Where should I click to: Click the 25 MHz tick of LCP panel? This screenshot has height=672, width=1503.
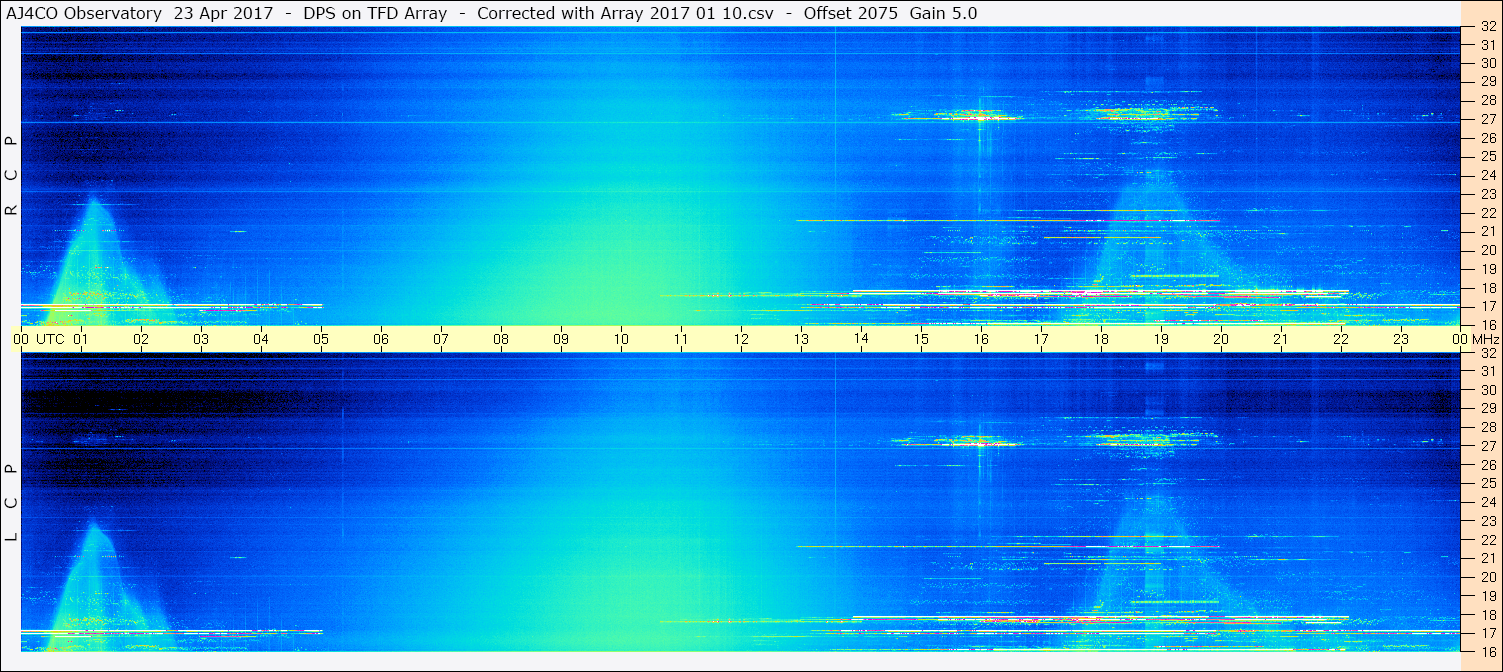[1487, 483]
